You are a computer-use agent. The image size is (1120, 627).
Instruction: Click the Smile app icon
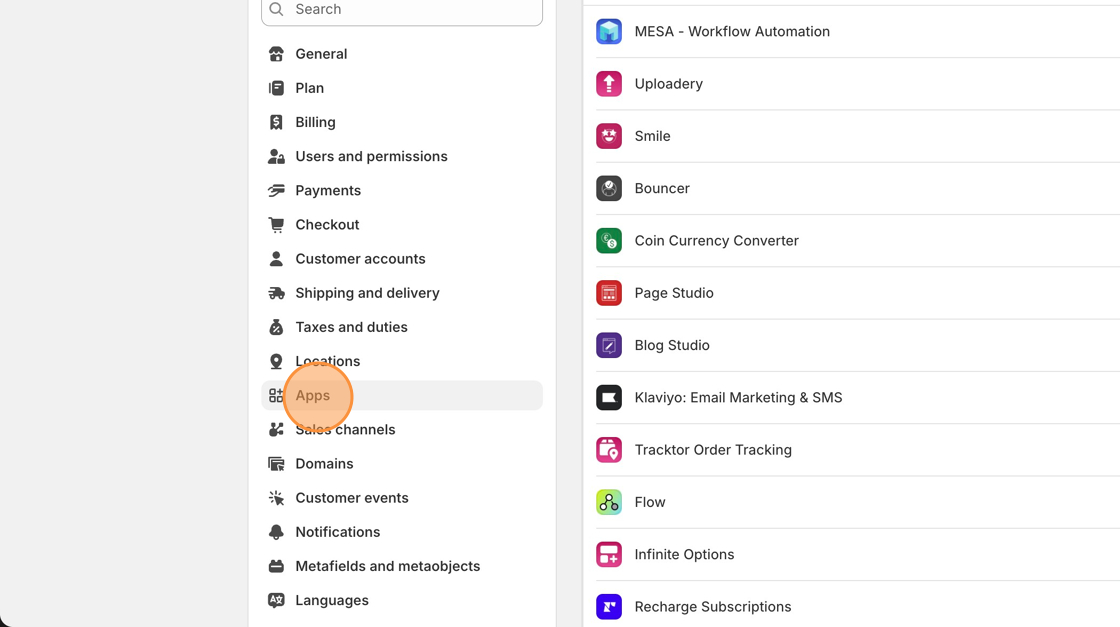pyautogui.click(x=609, y=136)
